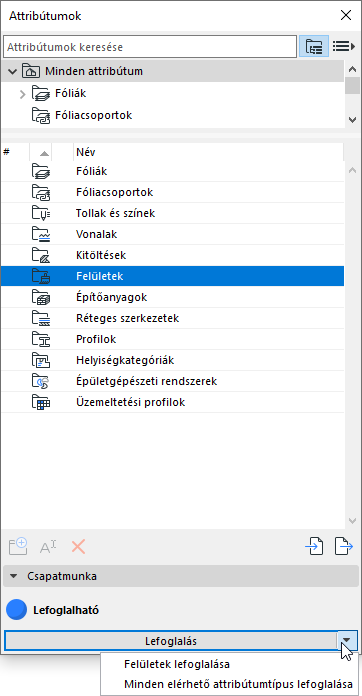Select the Kitöltések row

click(x=173, y=256)
